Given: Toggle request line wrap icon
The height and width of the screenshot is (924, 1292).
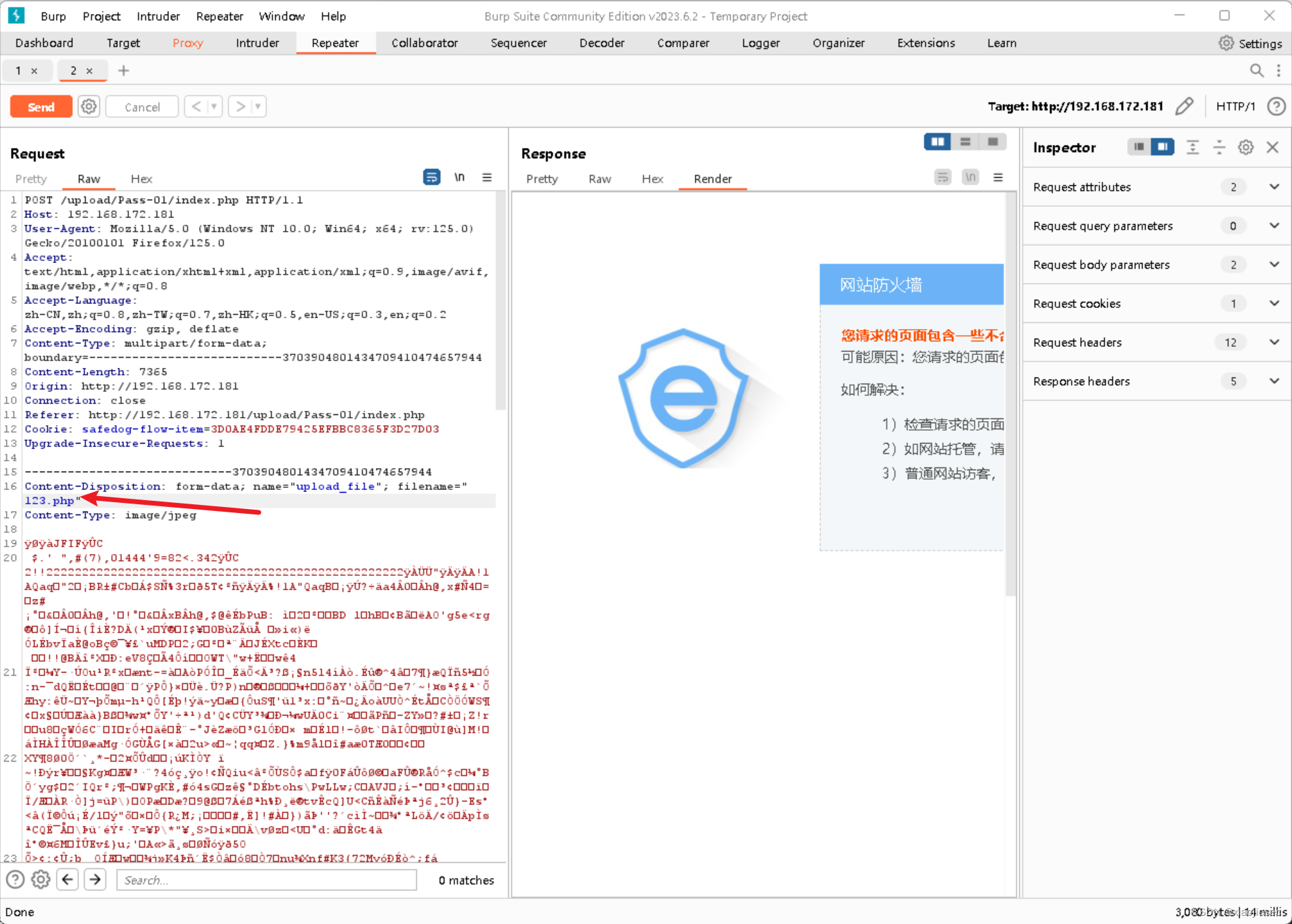Looking at the screenshot, I should [431, 177].
